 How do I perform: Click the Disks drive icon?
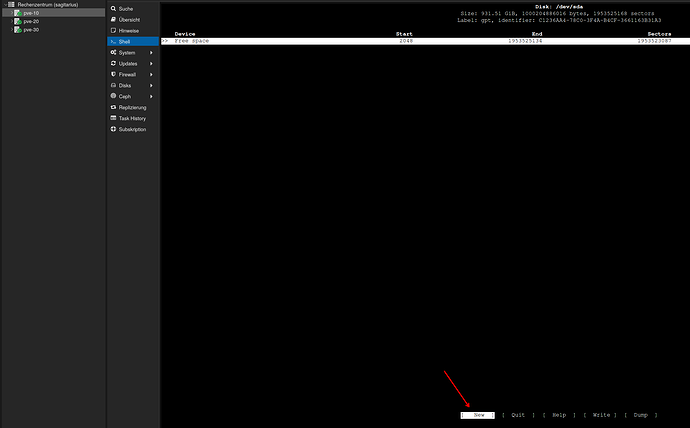[x=113, y=85]
